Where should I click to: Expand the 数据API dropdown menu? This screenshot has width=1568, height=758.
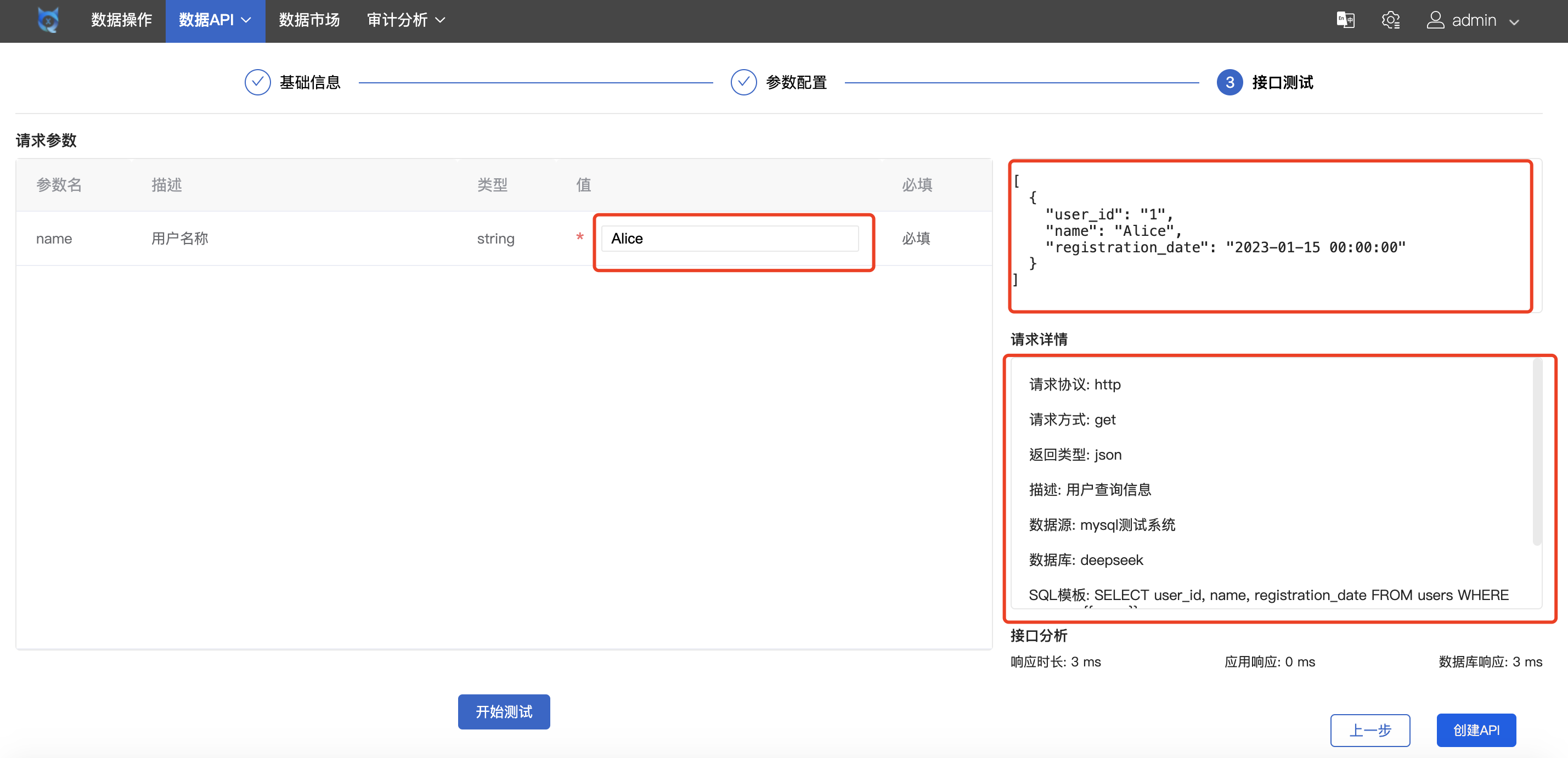coord(215,20)
